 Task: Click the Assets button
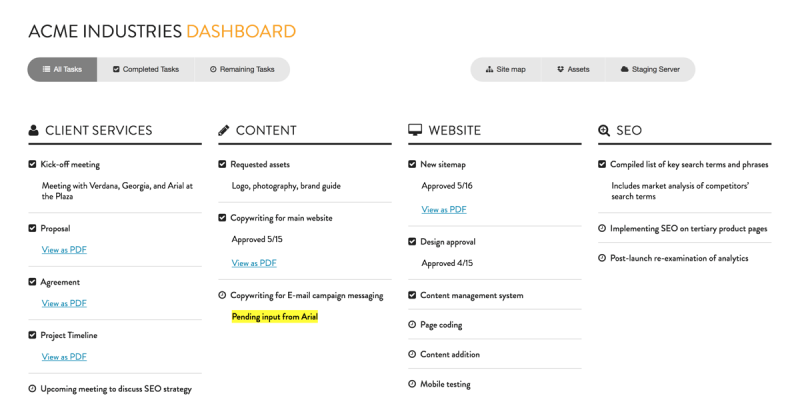coord(573,69)
